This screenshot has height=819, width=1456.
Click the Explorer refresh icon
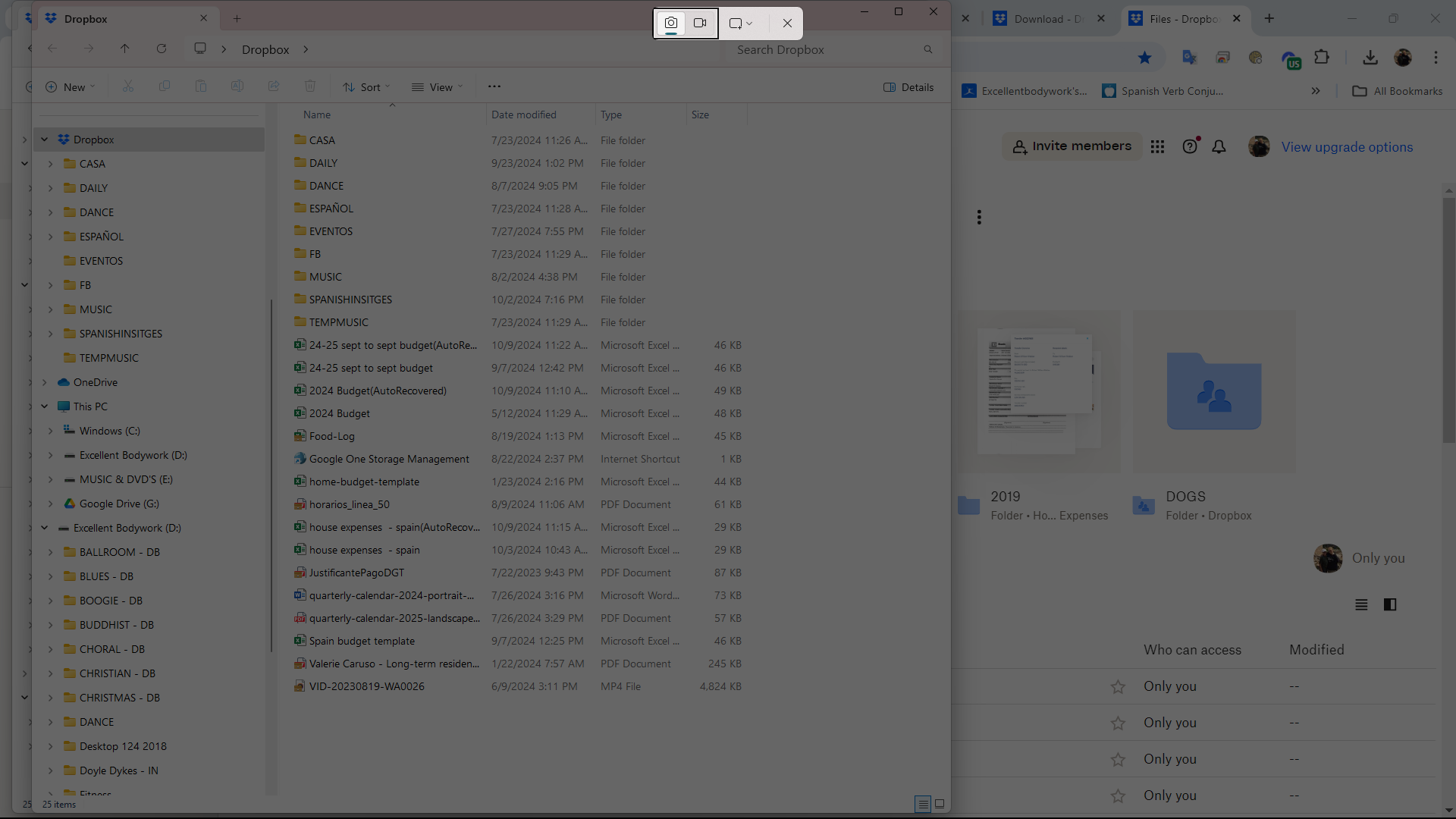pyautogui.click(x=162, y=49)
